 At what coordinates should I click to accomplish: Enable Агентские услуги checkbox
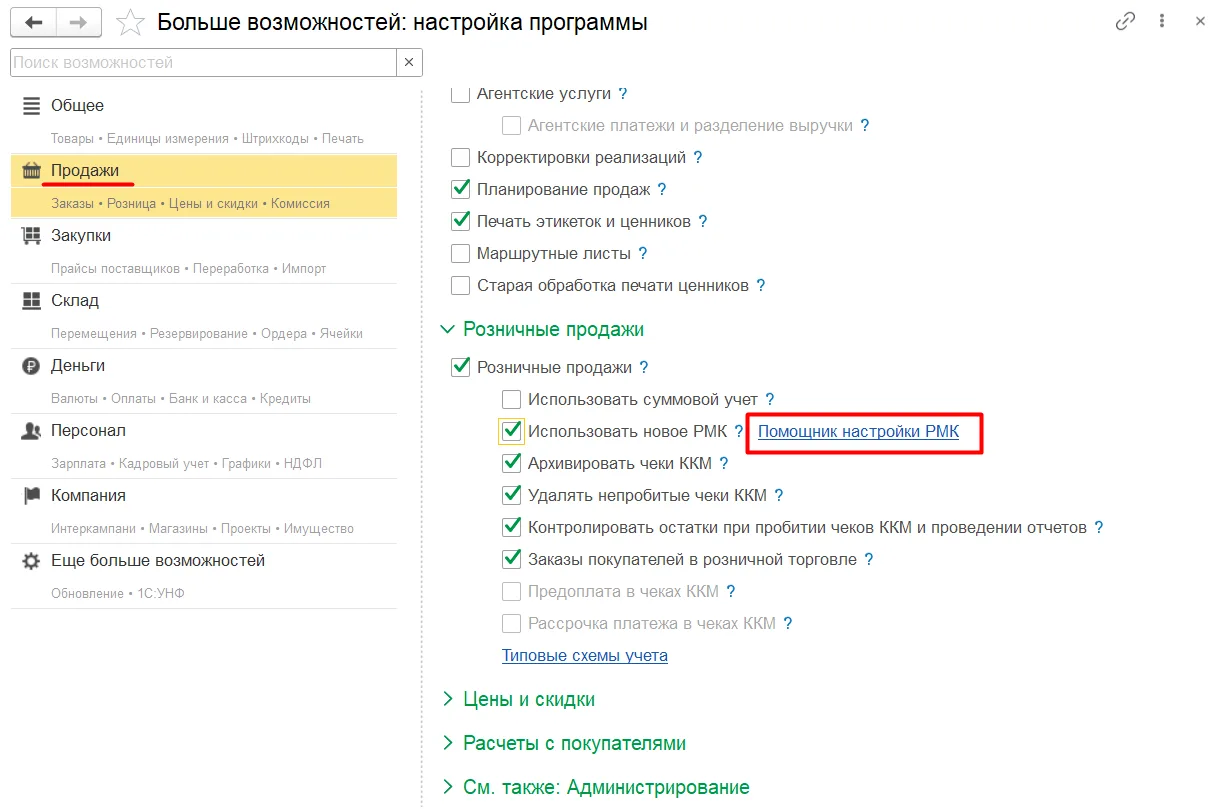pos(461,94)
